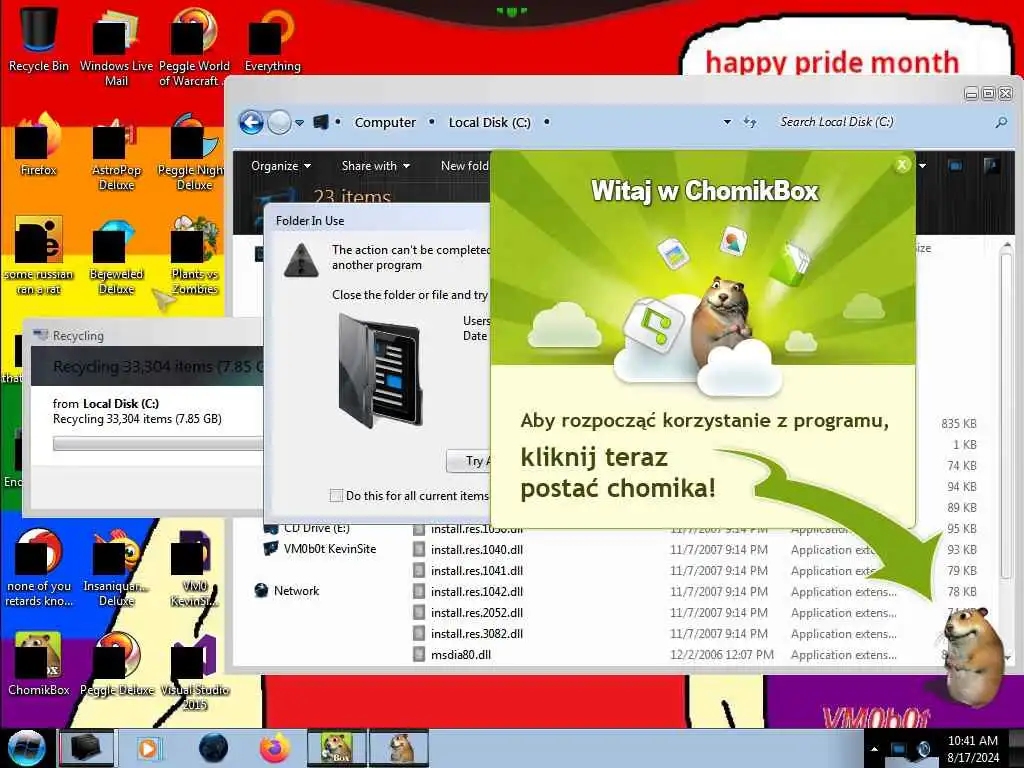Image resolution: width=1024 pixels, height=768 pixels.
Task: Select VM0b0t KevinSite in navigation pane
Action: point(320,549)
